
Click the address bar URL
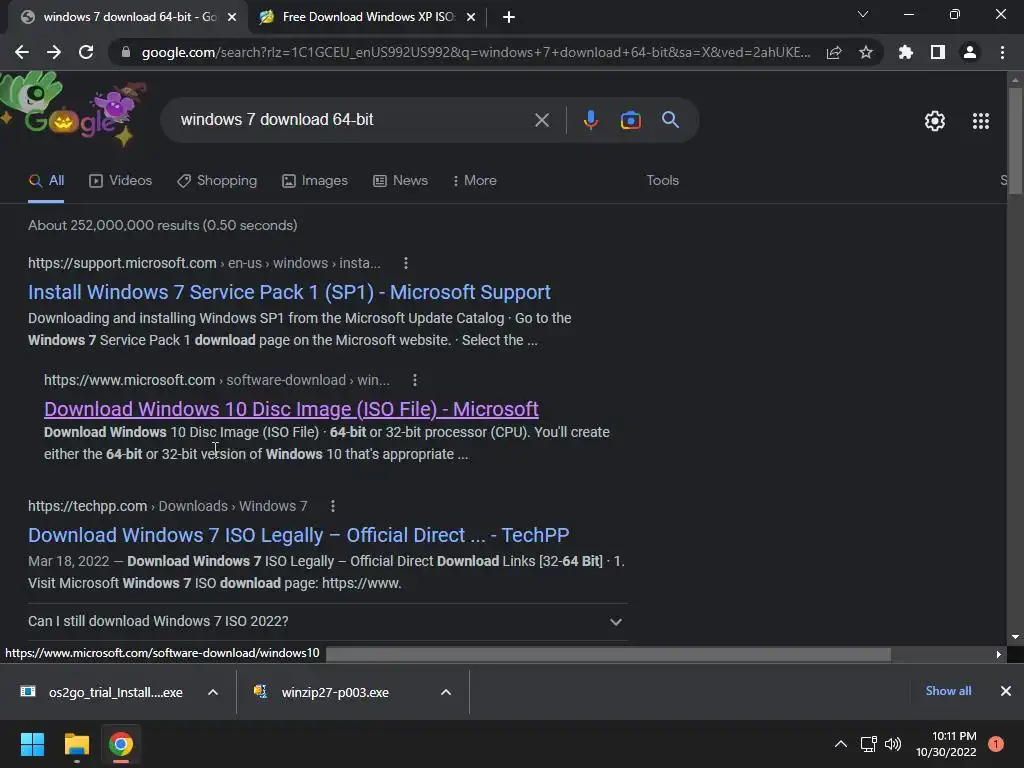pos(476,52)
